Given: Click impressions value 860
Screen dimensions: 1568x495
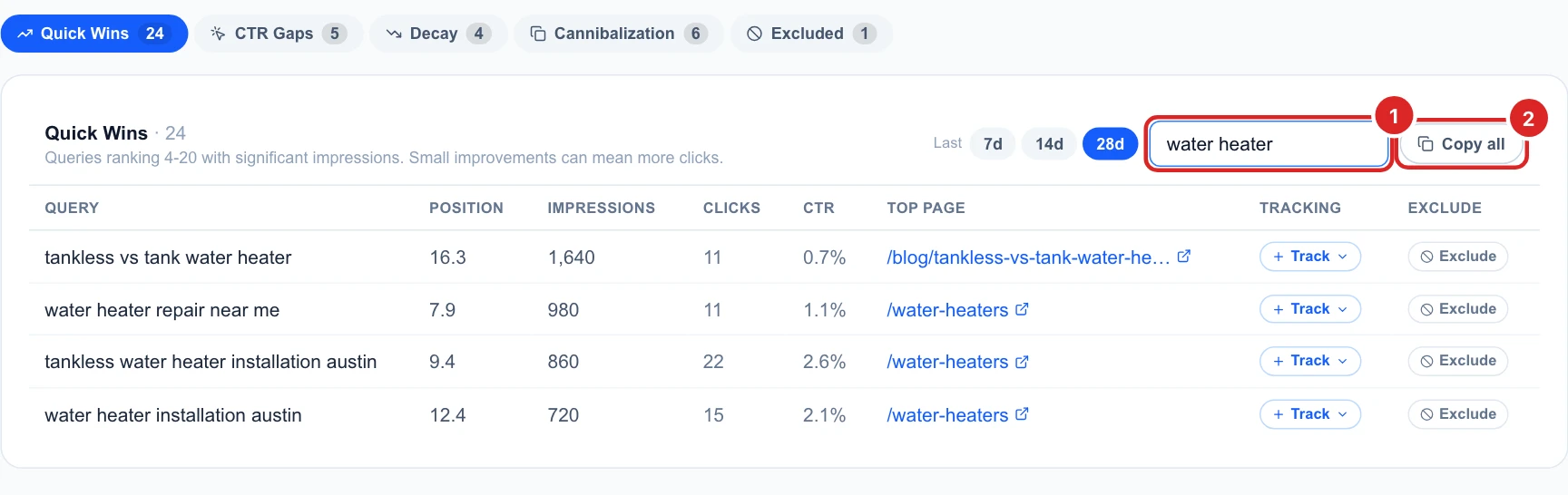Looking at the screenshot, I should pos(563,362).
